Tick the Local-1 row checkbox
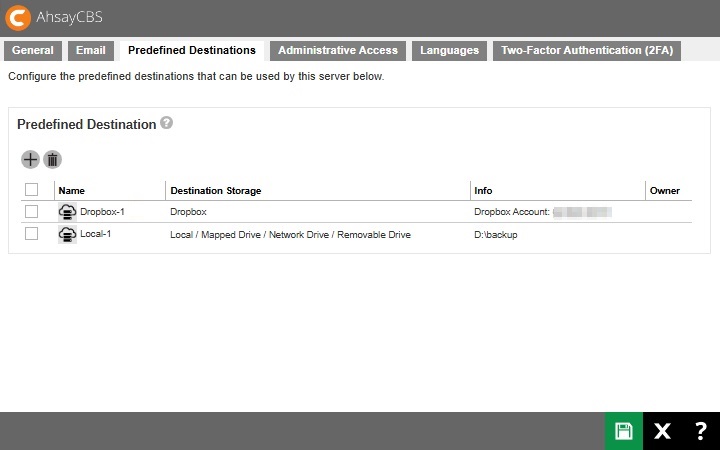 pyautogui.click(x=31, y=234)
